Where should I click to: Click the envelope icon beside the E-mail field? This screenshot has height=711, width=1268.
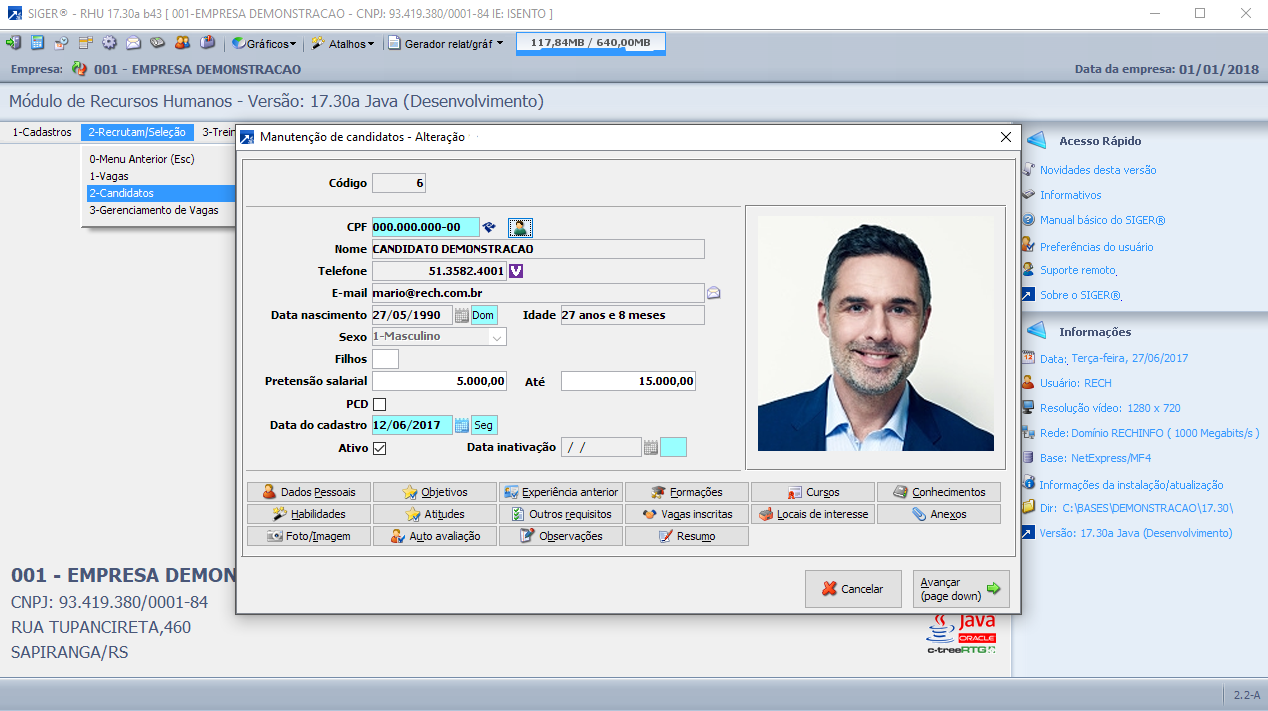point(714,293)
